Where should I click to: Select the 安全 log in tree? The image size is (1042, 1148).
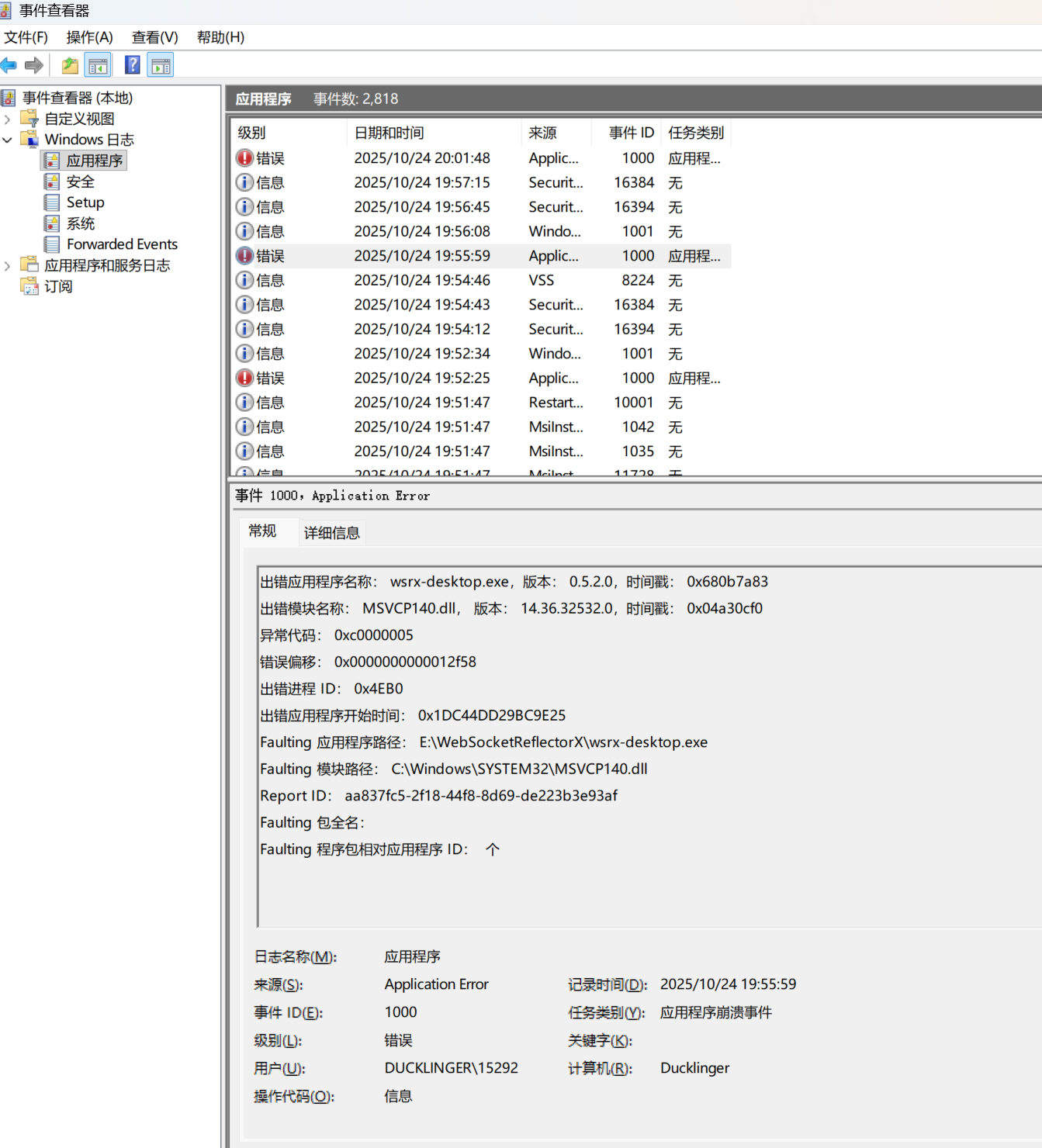coord(80,182)
